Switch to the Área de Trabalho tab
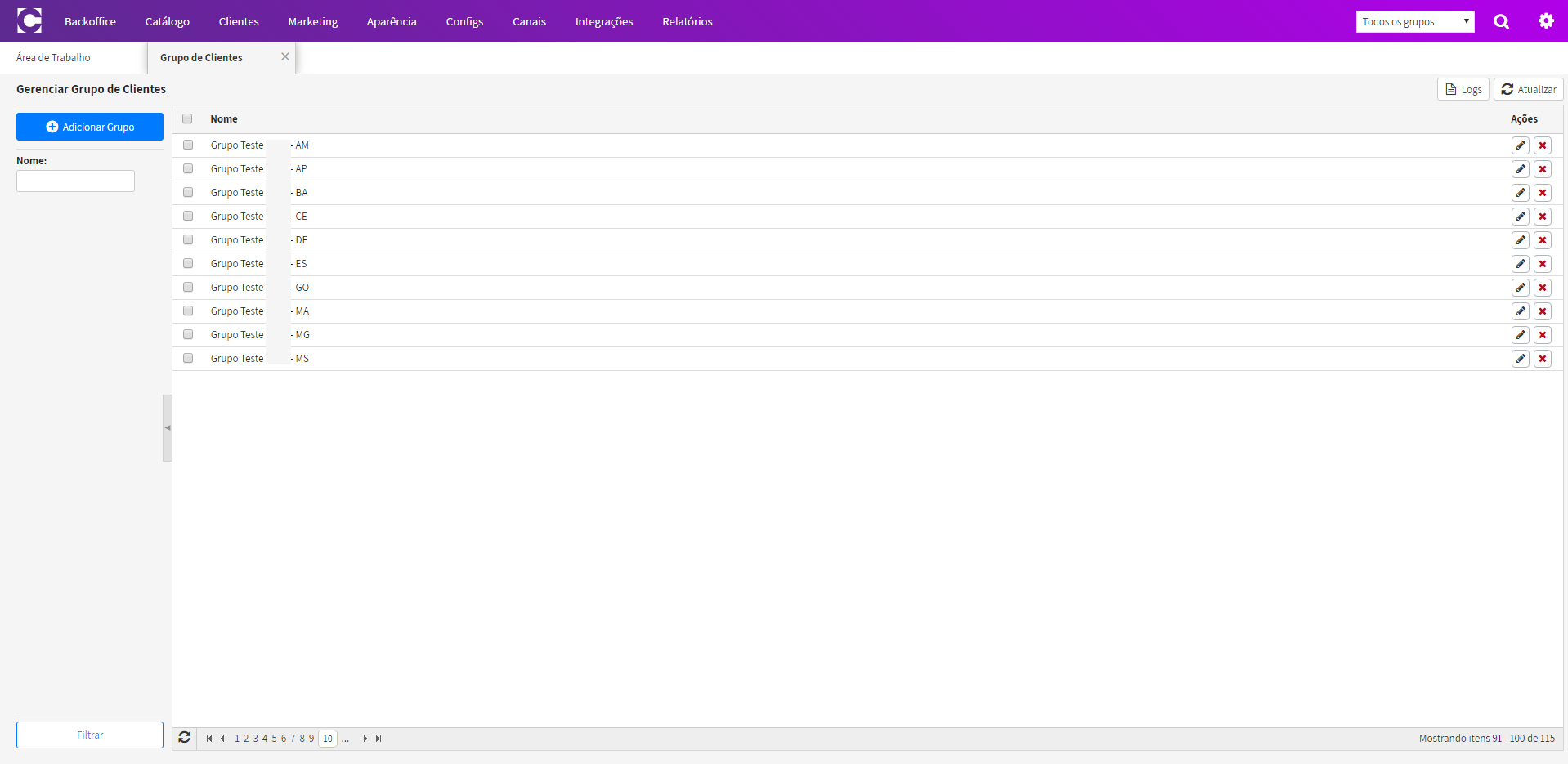This screenshot has height=764, width=1568. (x=54, y=57)
